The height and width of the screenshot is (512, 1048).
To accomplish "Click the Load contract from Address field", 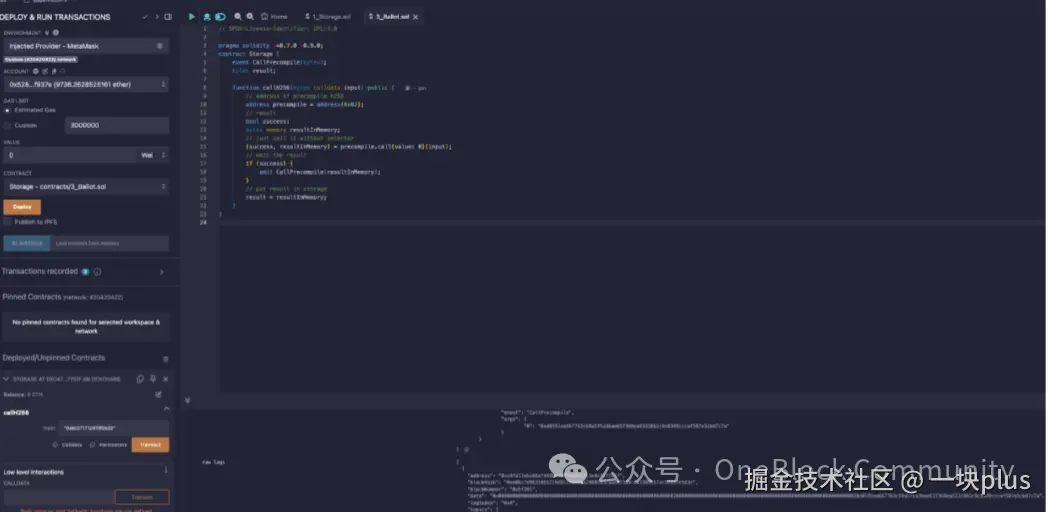I will [x=110, y=243].
